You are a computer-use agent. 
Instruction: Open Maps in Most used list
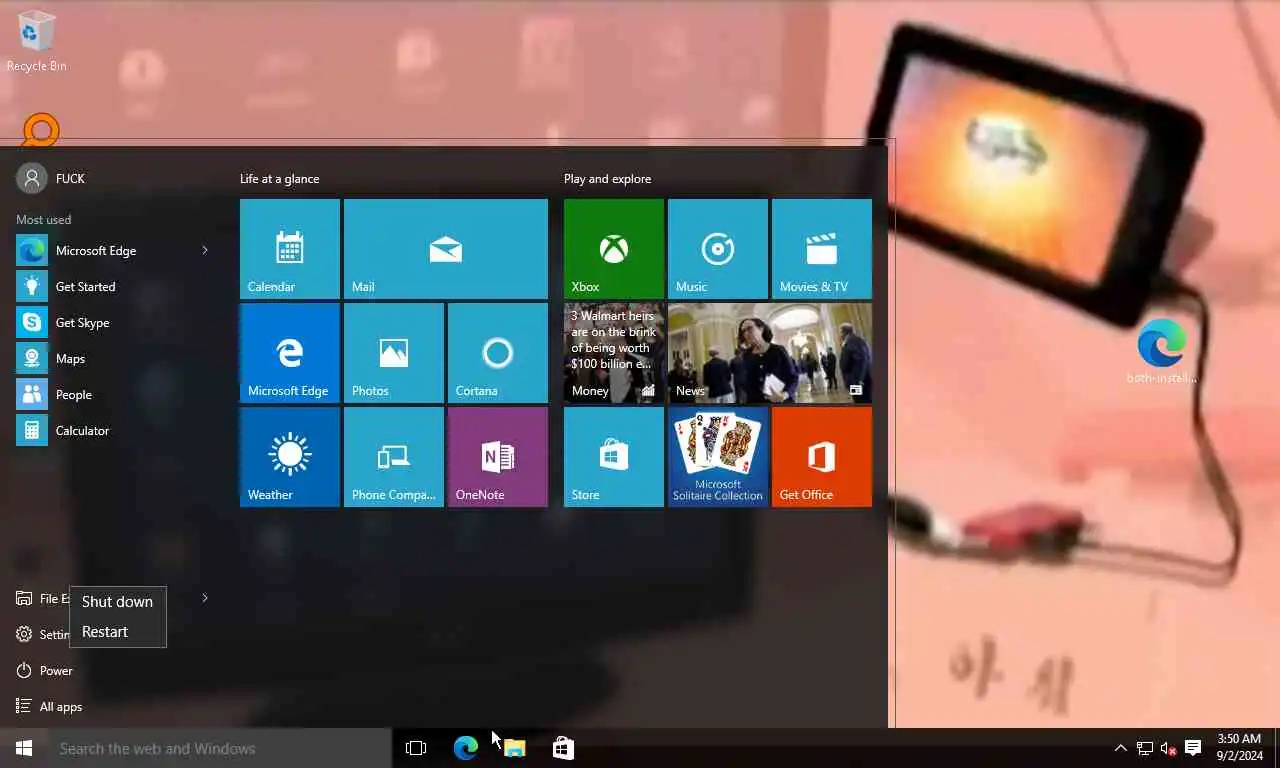[x=112, y=358]
